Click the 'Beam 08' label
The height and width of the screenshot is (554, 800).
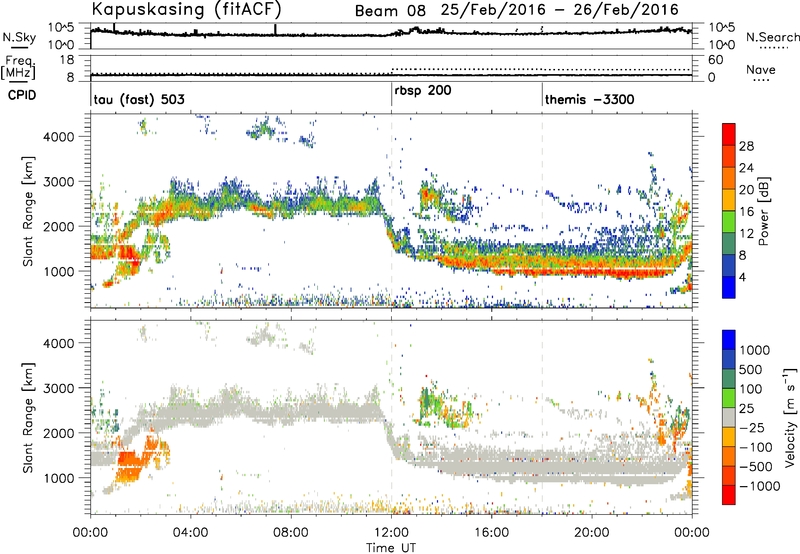(390, 10)
